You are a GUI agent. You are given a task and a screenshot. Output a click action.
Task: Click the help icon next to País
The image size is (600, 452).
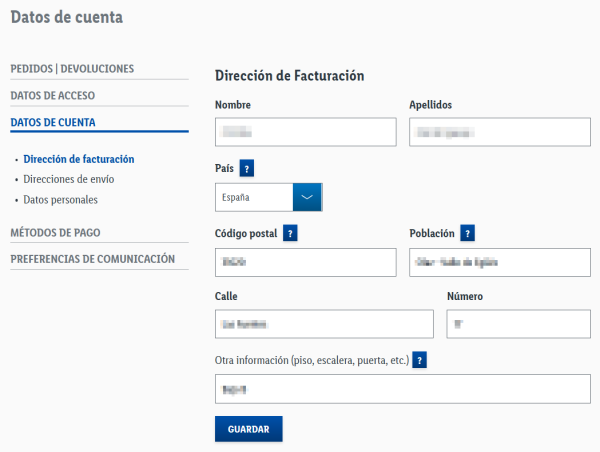[247, 168]
